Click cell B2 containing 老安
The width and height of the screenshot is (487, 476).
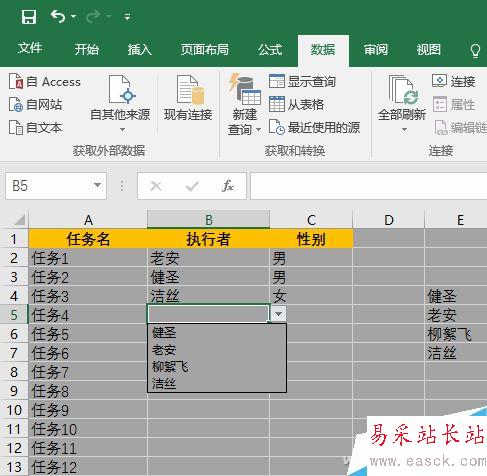click(208, 258)
